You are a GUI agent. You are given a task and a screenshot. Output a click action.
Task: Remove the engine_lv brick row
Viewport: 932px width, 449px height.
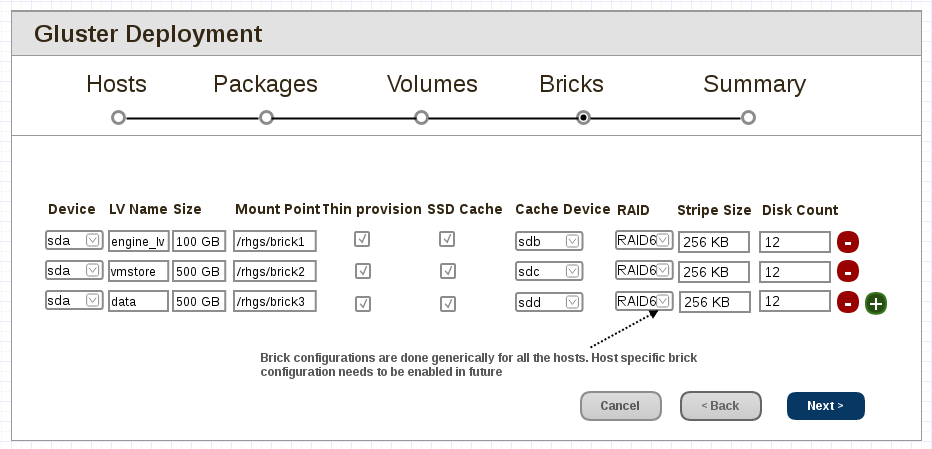847,242
